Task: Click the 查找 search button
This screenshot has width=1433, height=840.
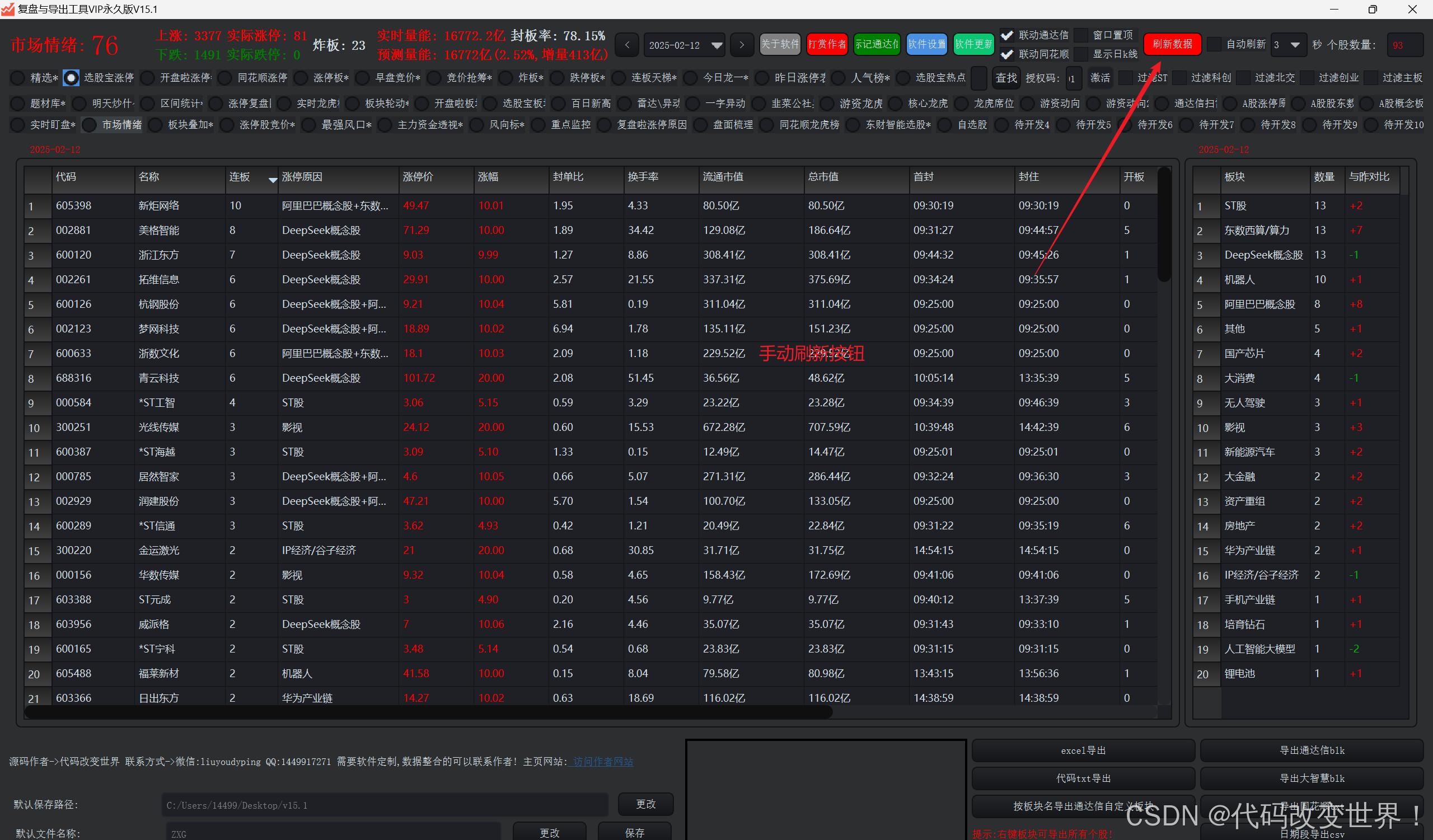Action: (x=1006, y=78)
